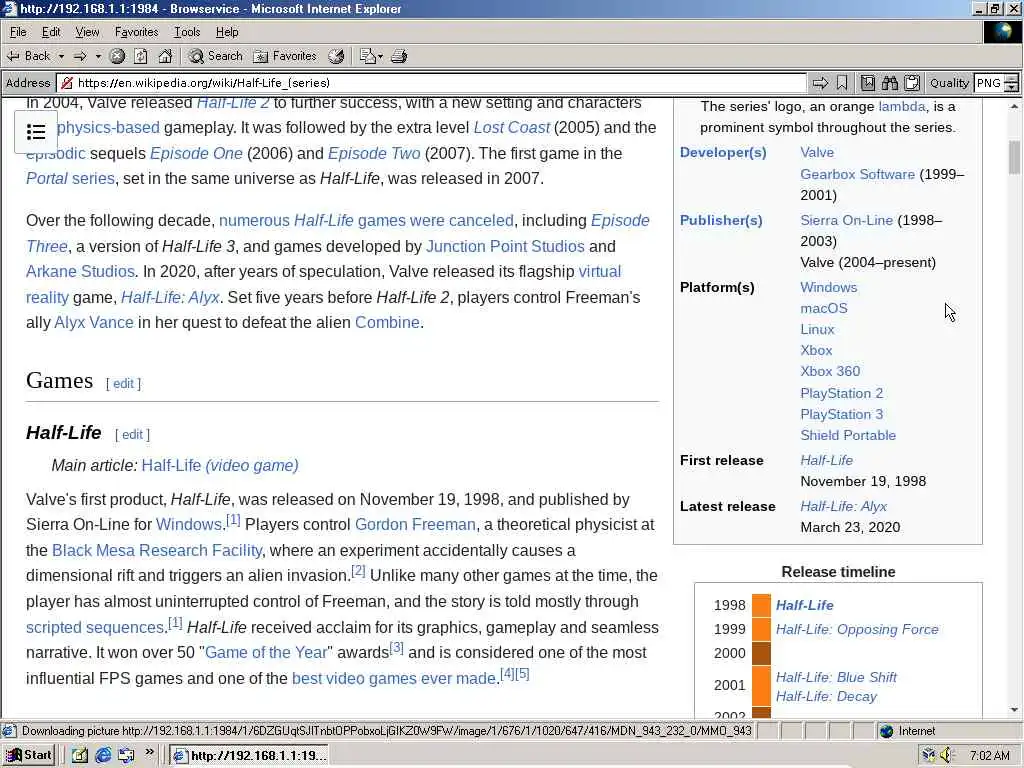This screenshot has width=1024, height=768.
Task: Expand Quick Launch overflow chevron
Action: (x=150, y=752)
